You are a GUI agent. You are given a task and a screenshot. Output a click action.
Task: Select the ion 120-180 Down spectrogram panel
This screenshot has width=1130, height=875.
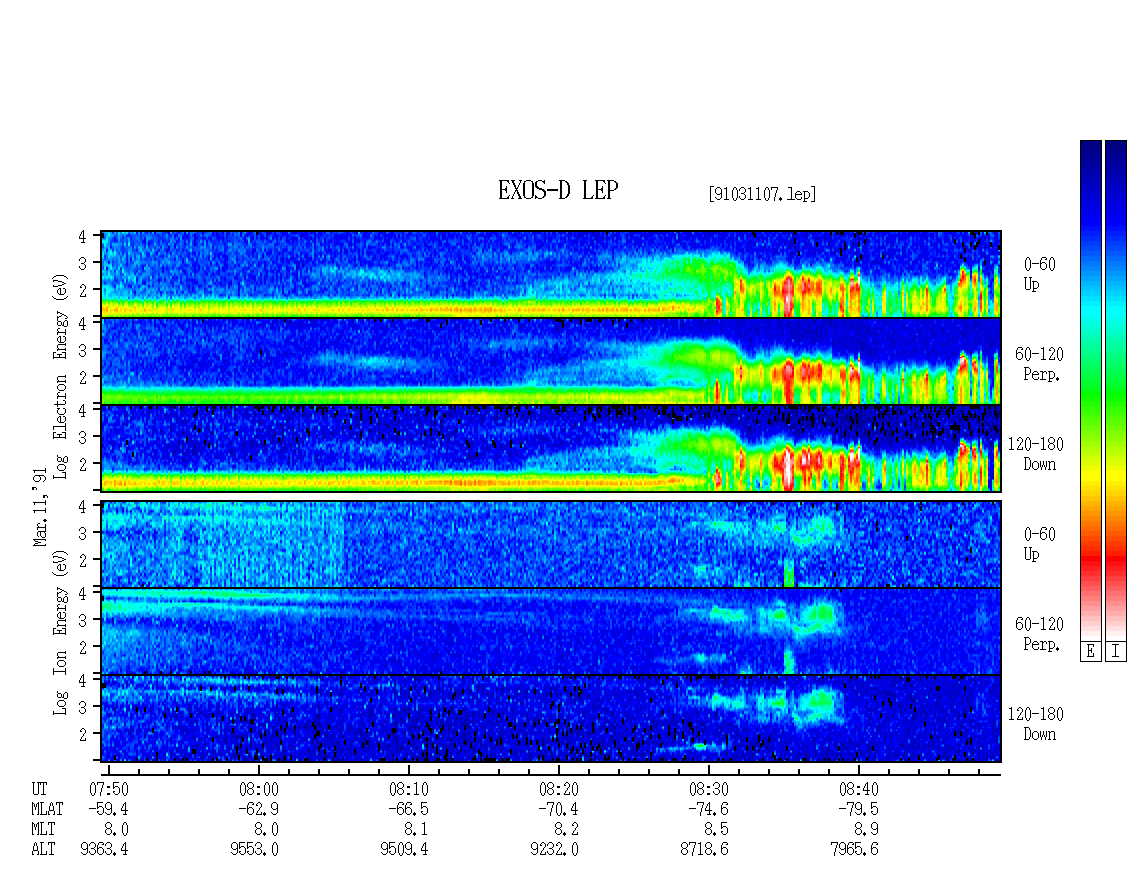[551, 719]
